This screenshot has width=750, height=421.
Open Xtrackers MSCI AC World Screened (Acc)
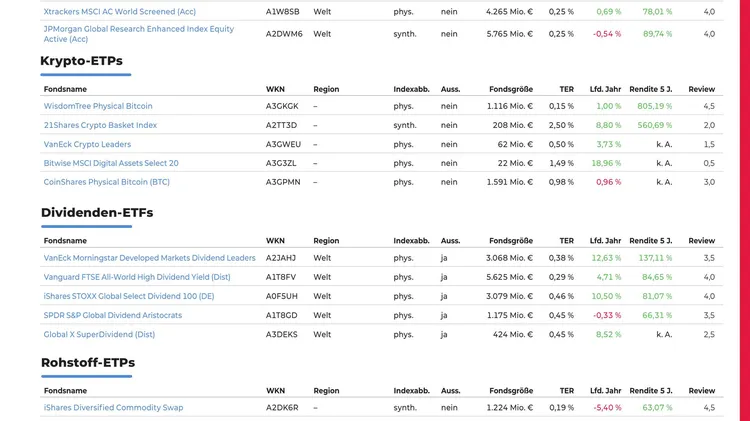pyautogui.click(x=120, y=11)
